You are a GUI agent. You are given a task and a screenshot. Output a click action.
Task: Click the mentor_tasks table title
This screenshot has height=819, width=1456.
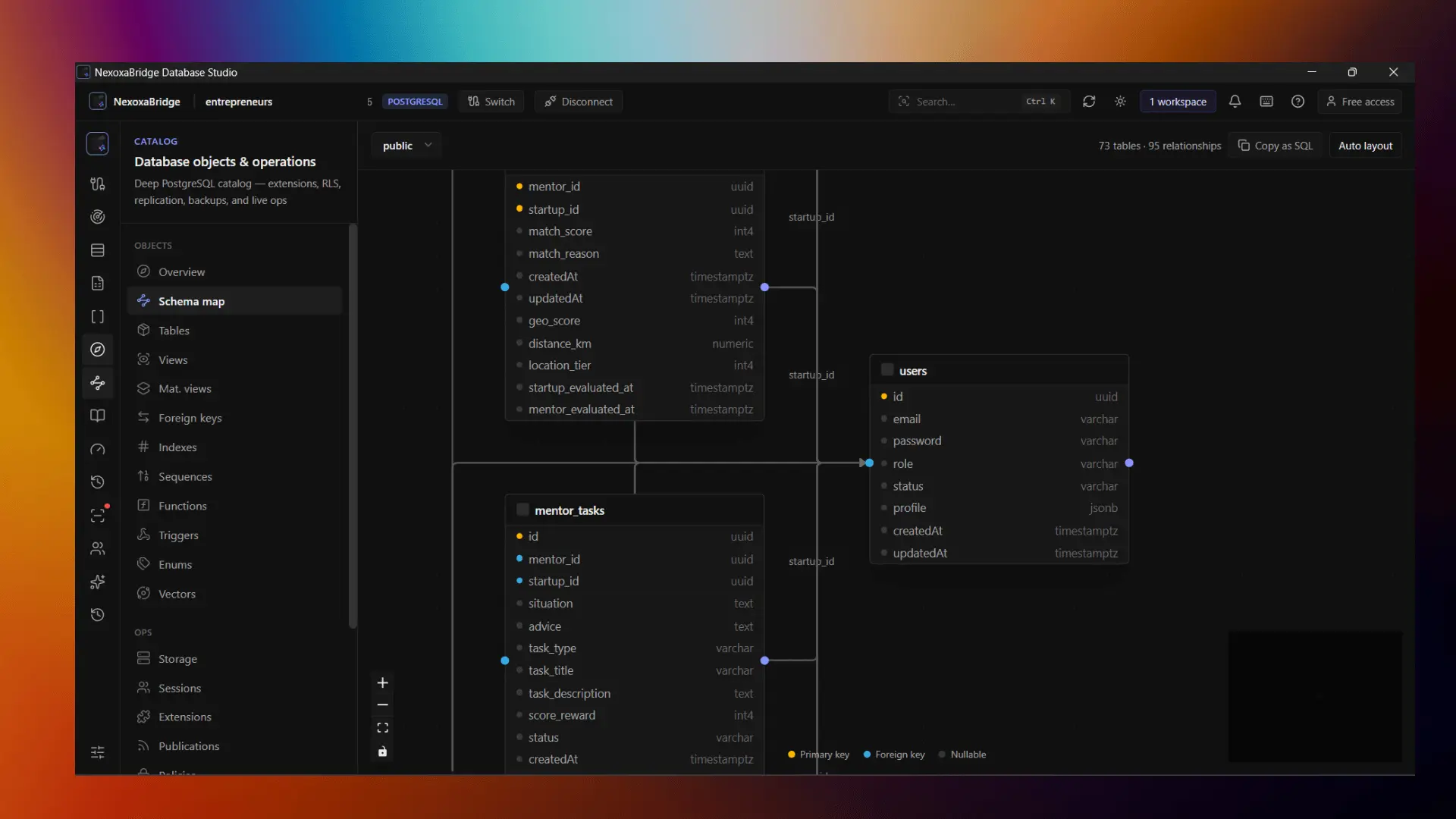(x=570, y=510)
